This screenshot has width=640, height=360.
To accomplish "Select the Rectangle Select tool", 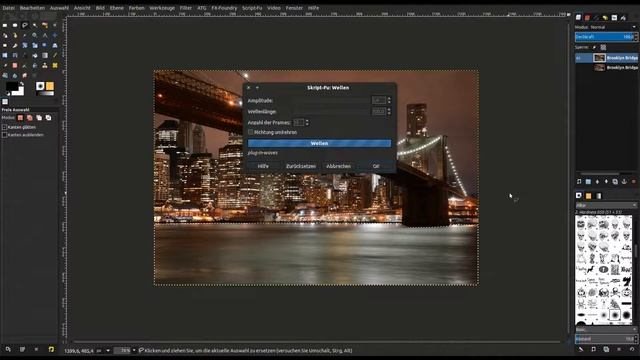I will 5,25.
